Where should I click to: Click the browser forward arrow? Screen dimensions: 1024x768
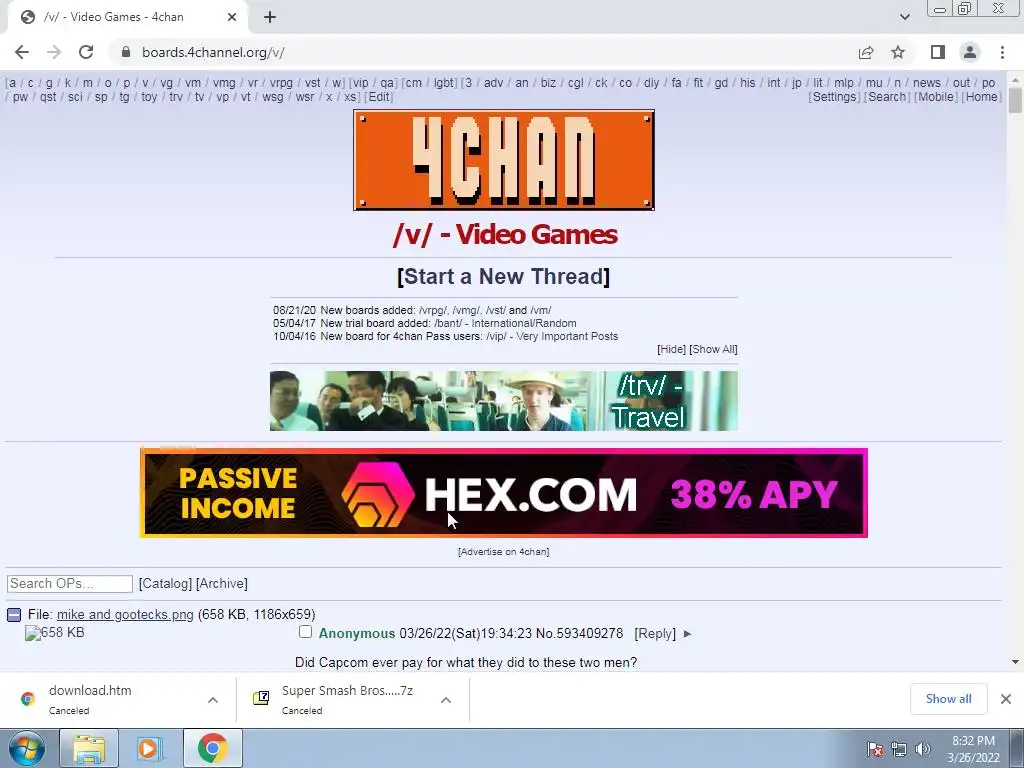click(54, 52)
